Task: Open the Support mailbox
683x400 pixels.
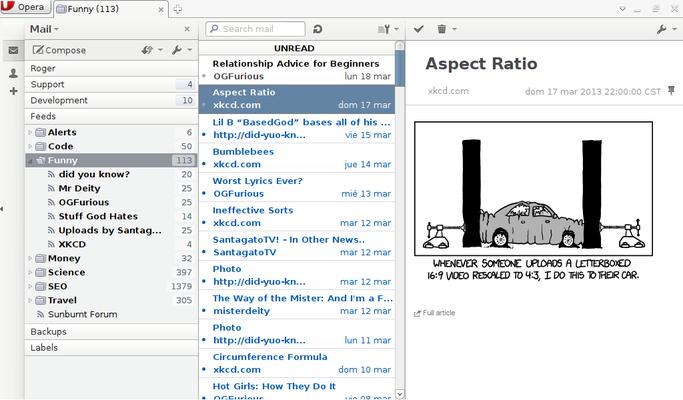Action: coord(111,85)
